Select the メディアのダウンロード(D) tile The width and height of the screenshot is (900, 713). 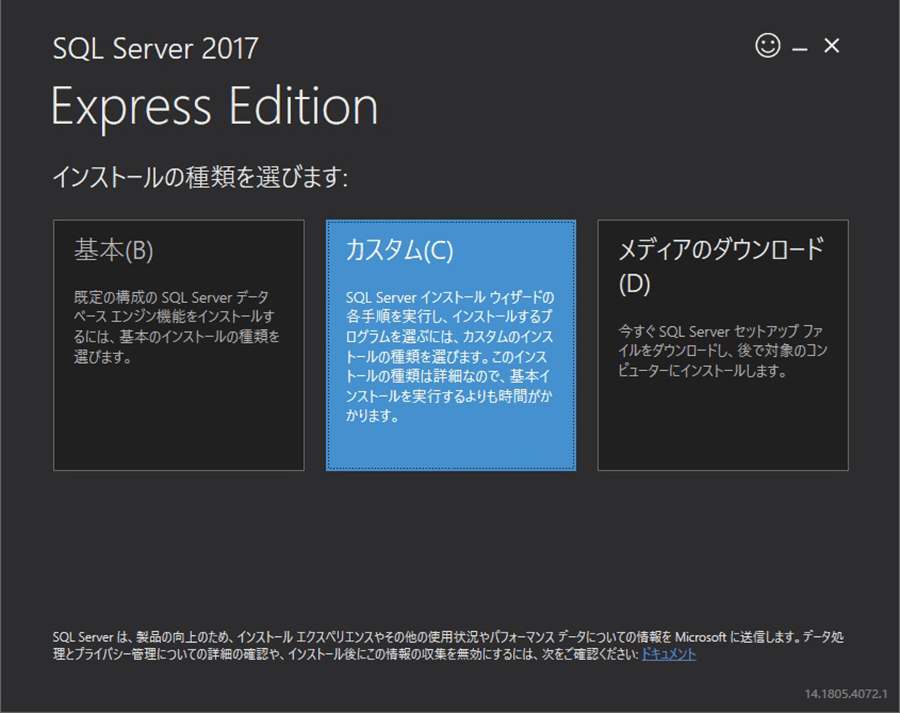point(723,345)
